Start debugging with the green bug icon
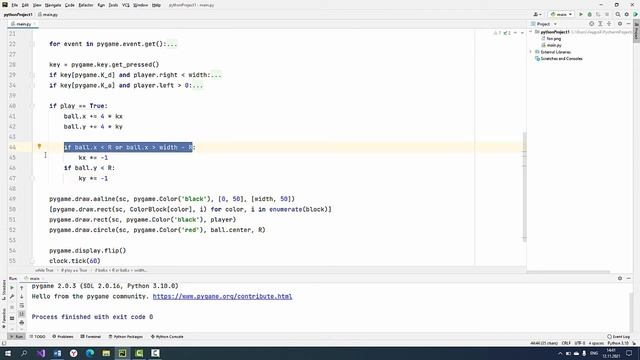Screen dimensions: 640x360 pyautogui.click(x=589, y=14)
